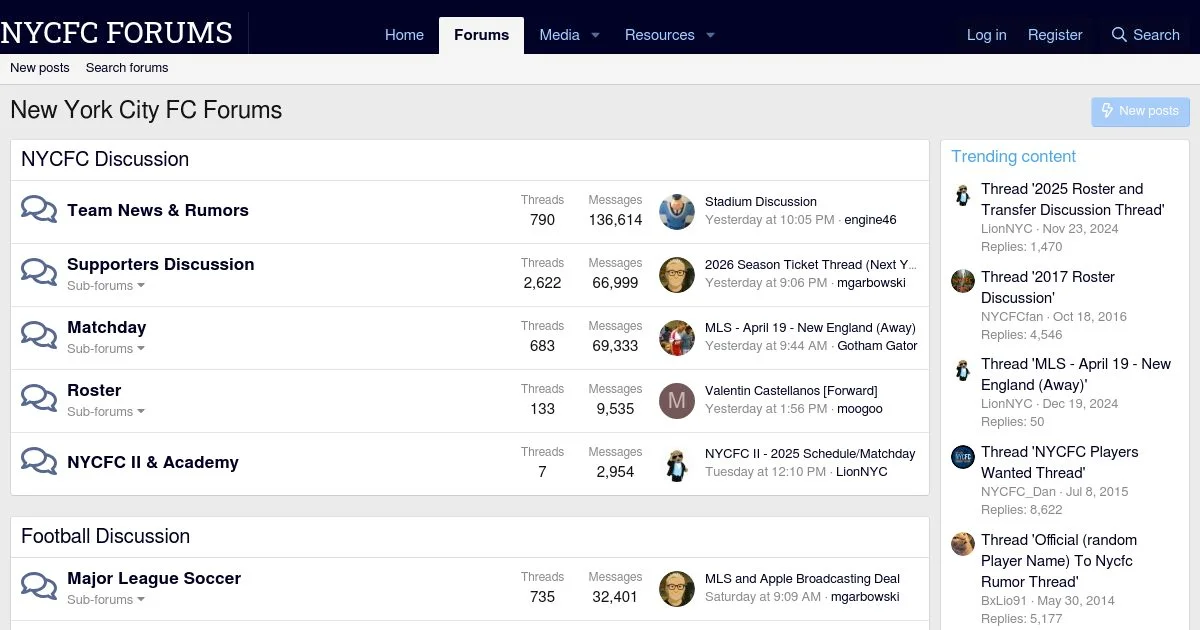
Task: Click 'Yesterday at 10:05 PM' timestamp
Action: [769, 220]
